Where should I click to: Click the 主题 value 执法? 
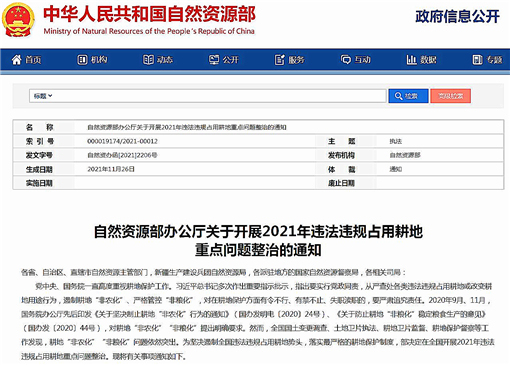(396, 141)
